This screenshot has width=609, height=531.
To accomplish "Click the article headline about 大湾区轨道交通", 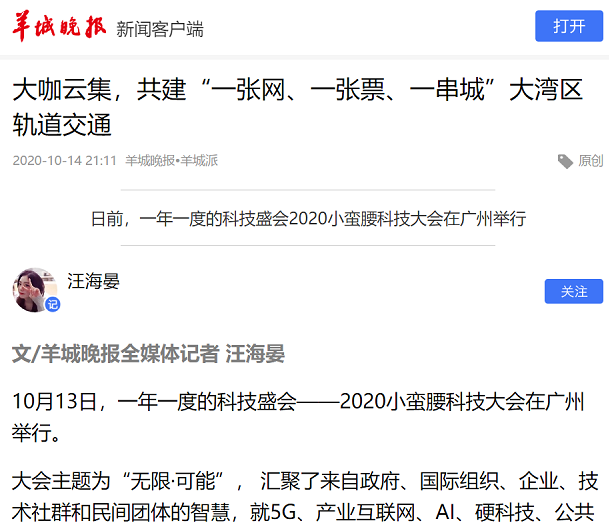I will point(297,107).
